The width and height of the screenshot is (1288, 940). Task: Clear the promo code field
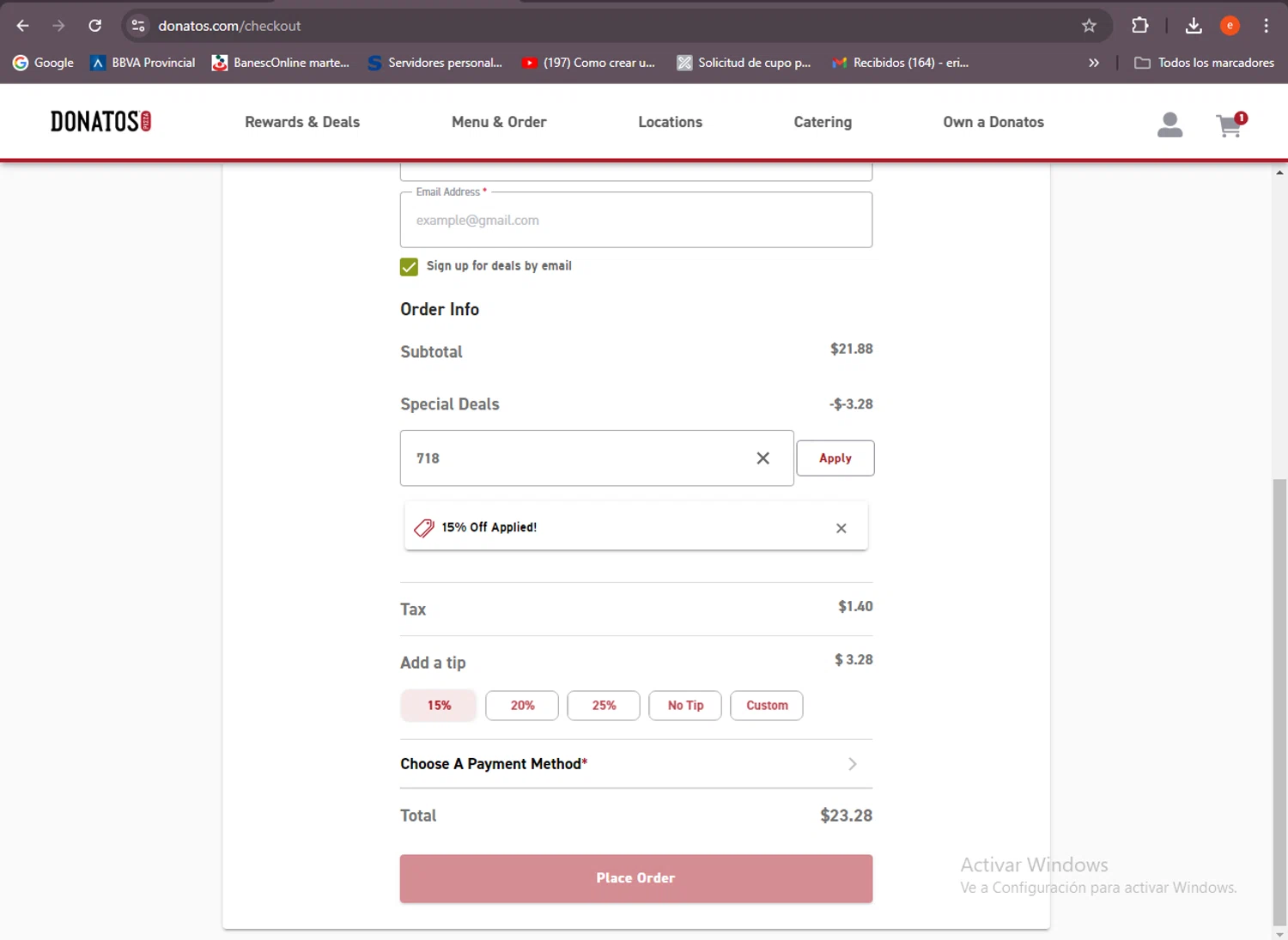[762, 458]
